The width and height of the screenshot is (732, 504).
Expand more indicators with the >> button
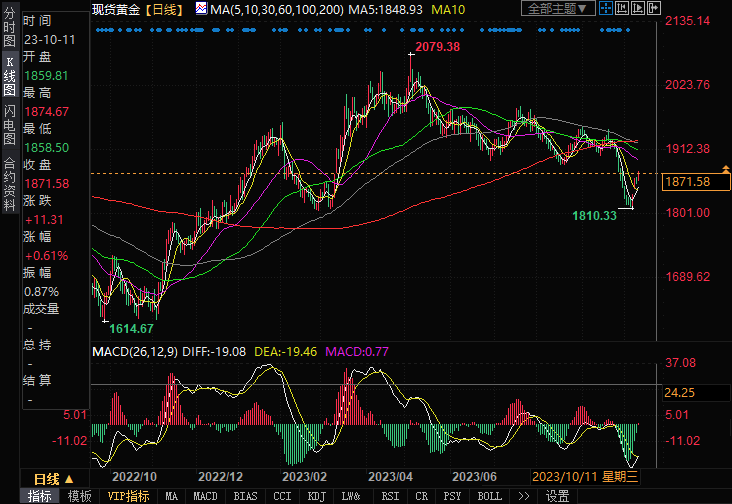[x=523, y=496]
